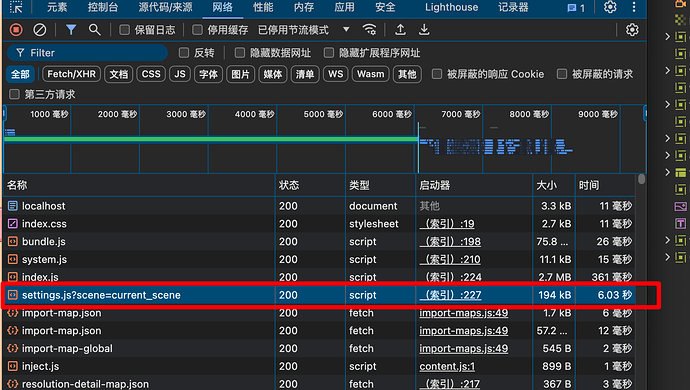
Task: Expand the first tree arrow in right panel
Action: coord(667,37)
